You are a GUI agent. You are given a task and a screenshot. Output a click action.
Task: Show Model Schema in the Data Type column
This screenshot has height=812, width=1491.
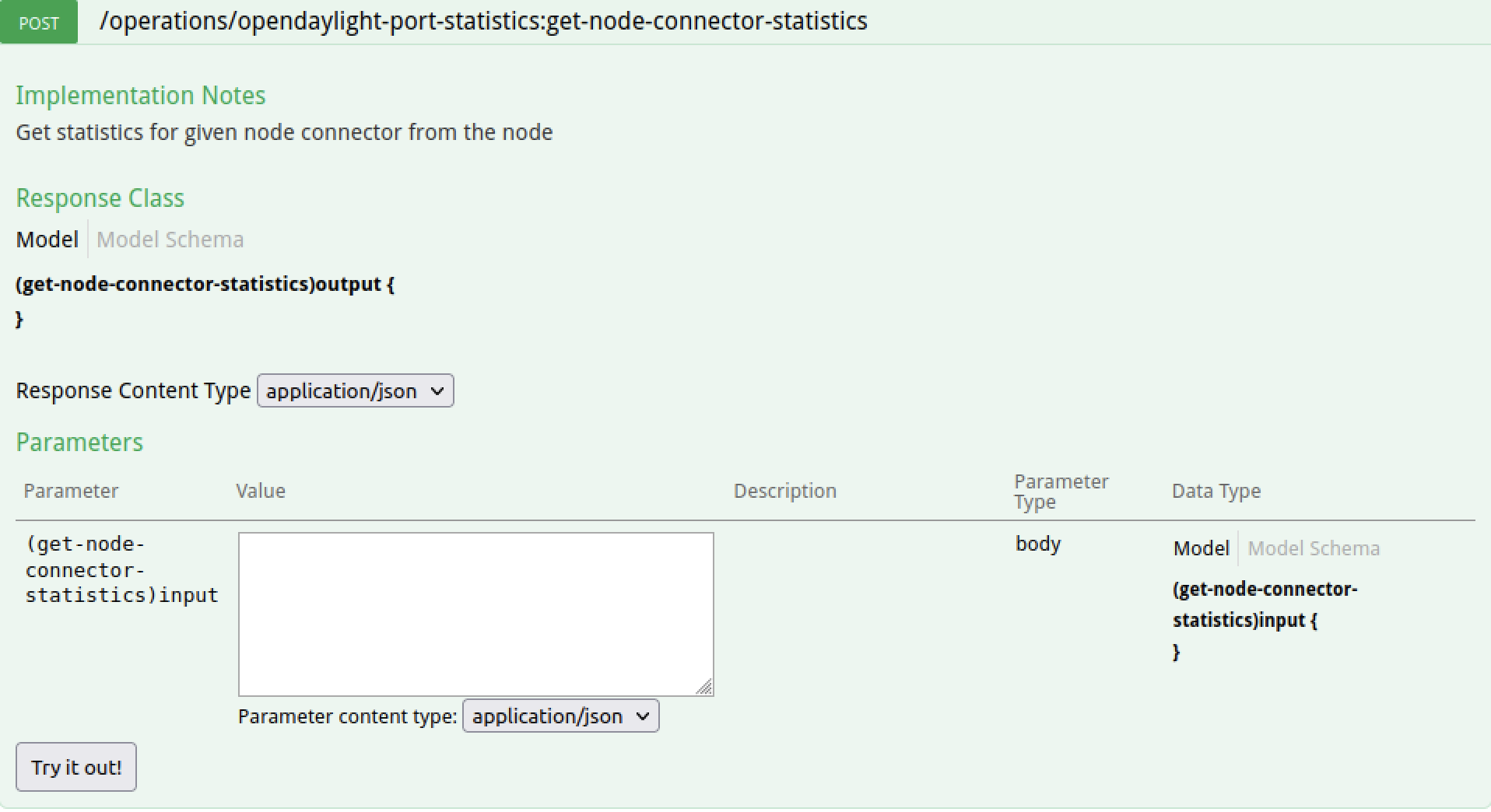click(x=1313, y=548)
